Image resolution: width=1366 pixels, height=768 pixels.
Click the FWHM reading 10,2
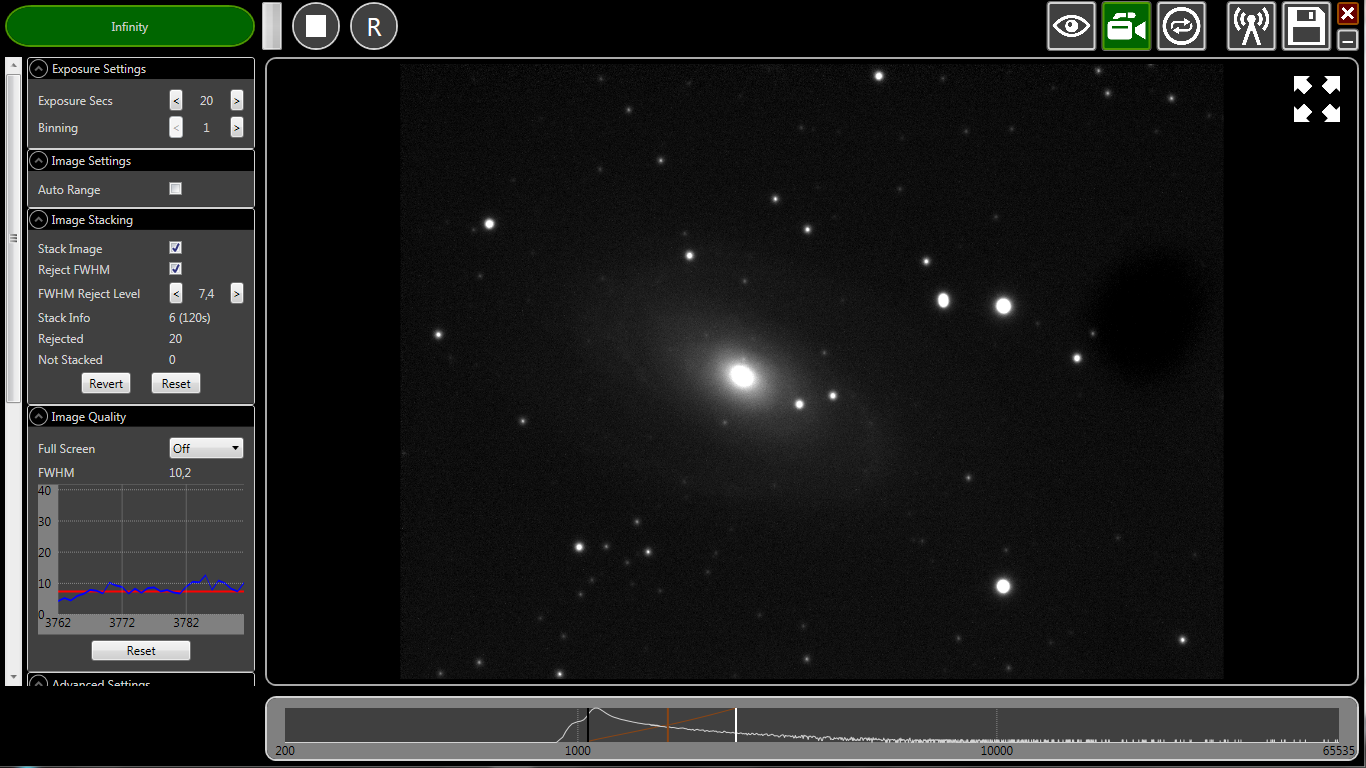(180, 473)
